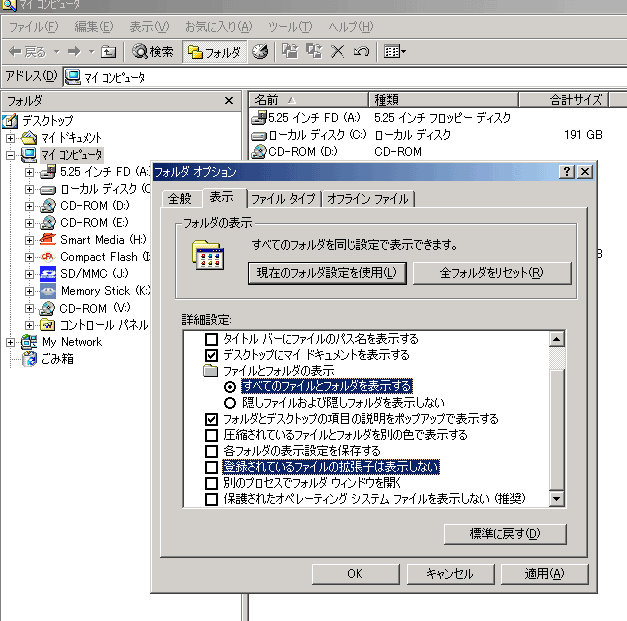Select Smart Media (H:) tree icon
This screenshot has height=621, width=627.
48,240
